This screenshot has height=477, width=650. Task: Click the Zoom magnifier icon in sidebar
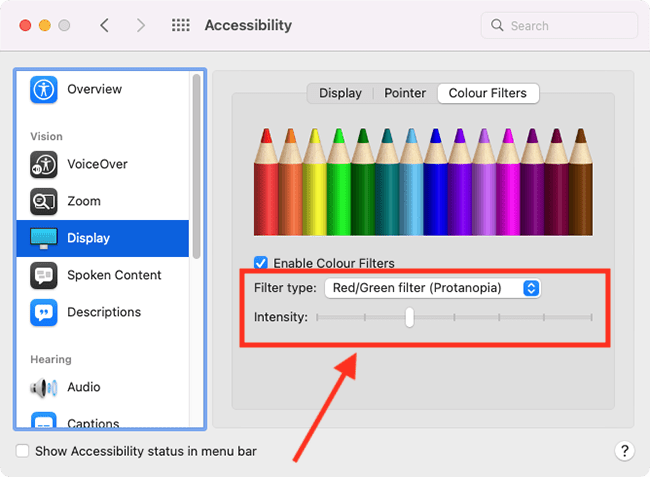click(44, 201)
